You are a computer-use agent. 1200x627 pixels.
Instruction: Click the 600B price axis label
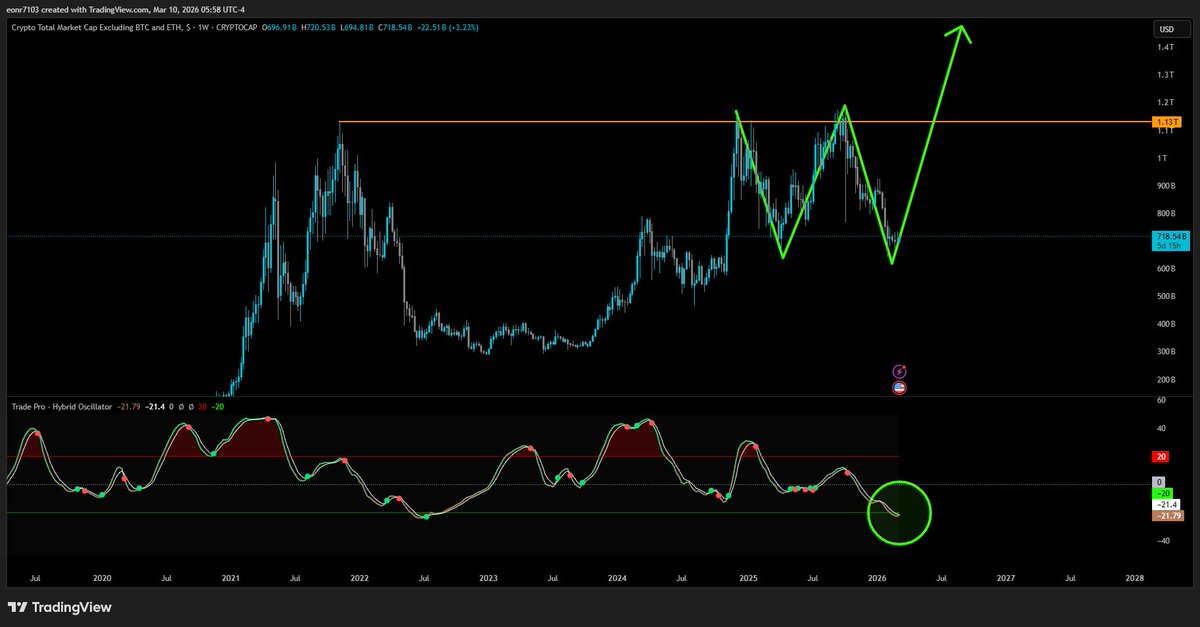click(1166, 269)
